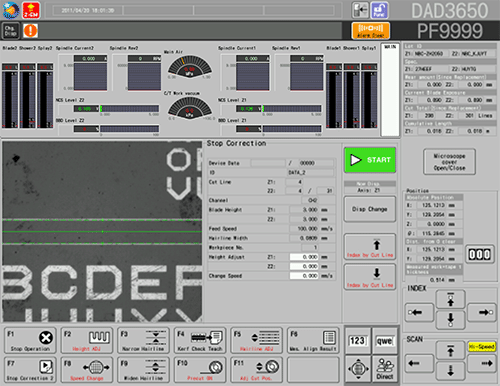Click the red Z-EM icon
Screen dimensions: 500x386
click(x=31, y=10)
